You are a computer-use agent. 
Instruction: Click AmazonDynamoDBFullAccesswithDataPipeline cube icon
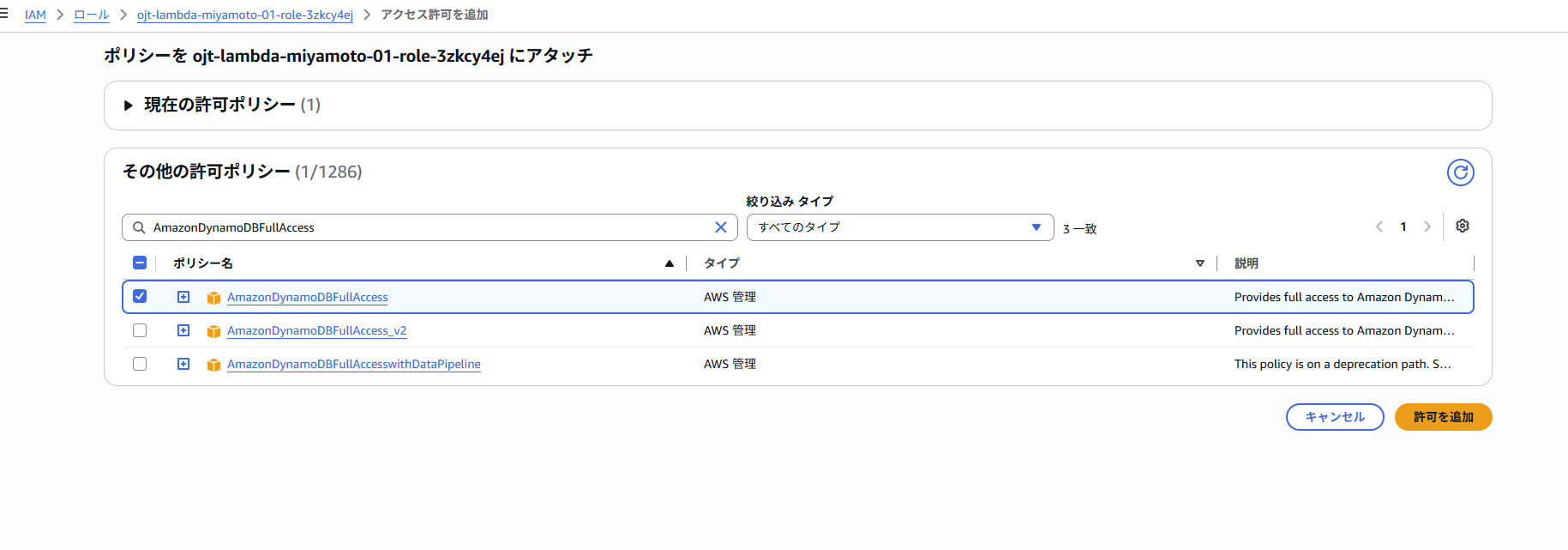(213, 365)
